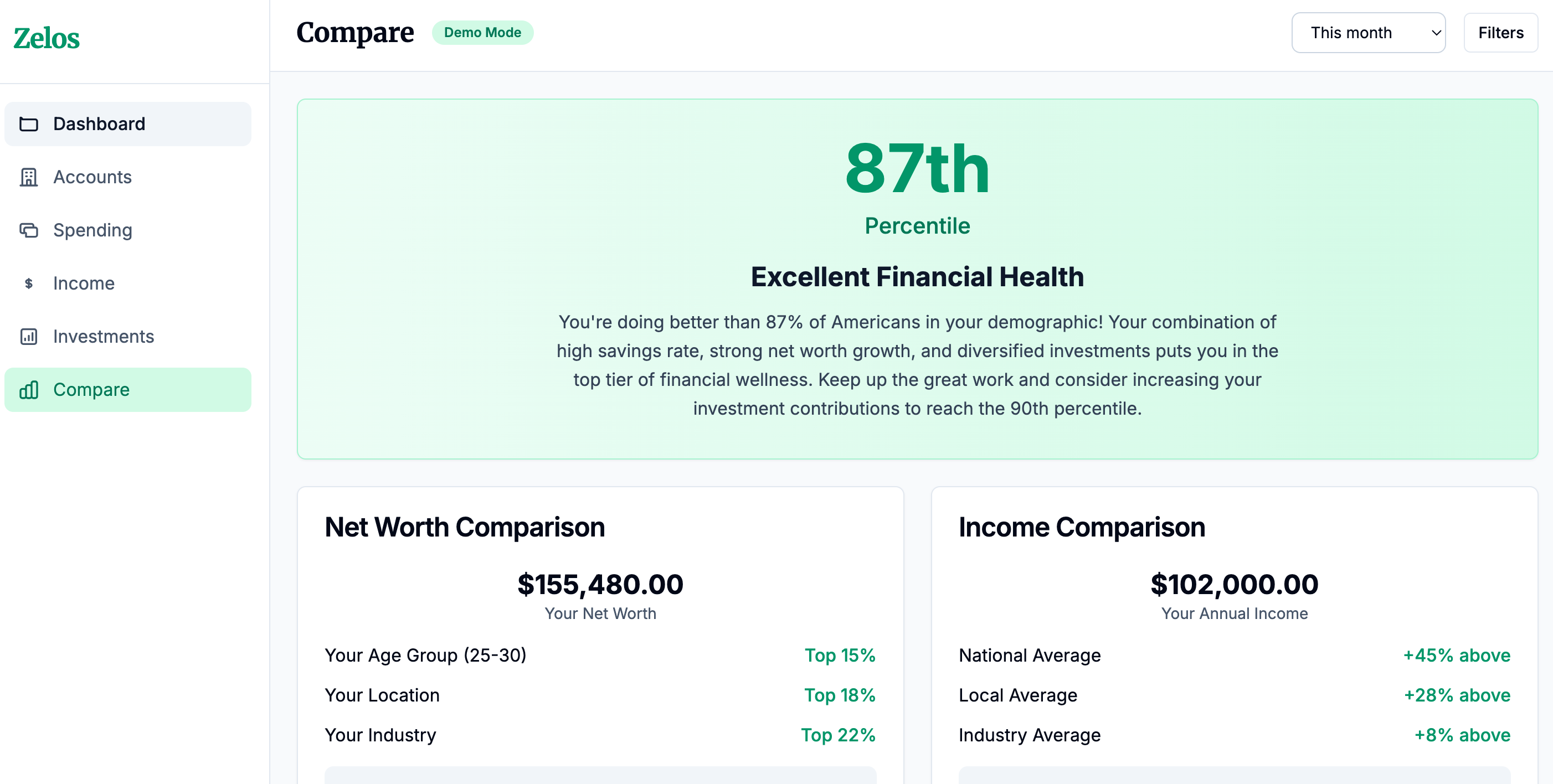The height and width of the screenshot is (784, 1553).
Task: Click the dropdown chevron beside This month
Action: 1436,33
